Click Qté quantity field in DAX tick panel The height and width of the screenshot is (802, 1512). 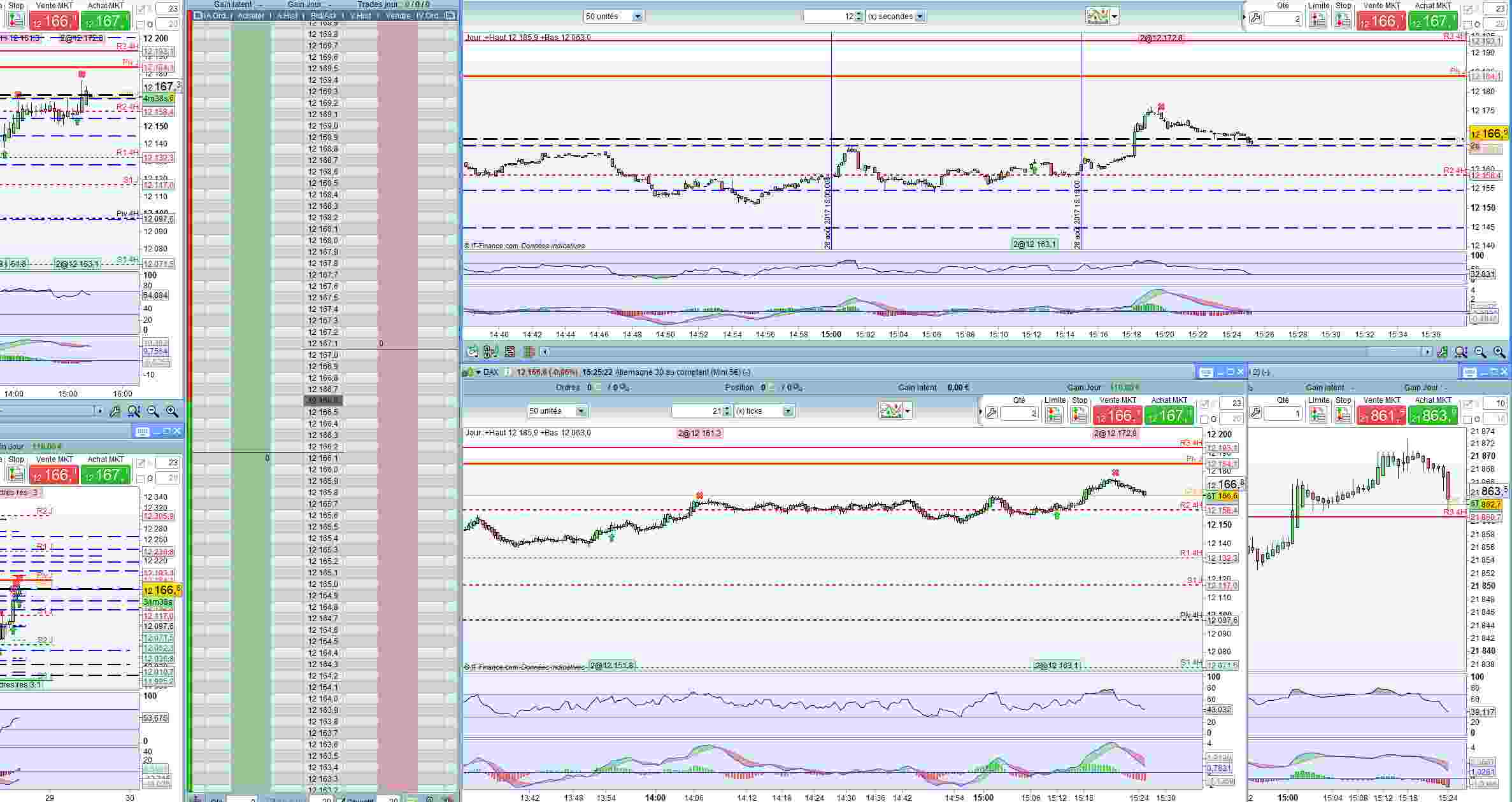[x=1019, y=414]
